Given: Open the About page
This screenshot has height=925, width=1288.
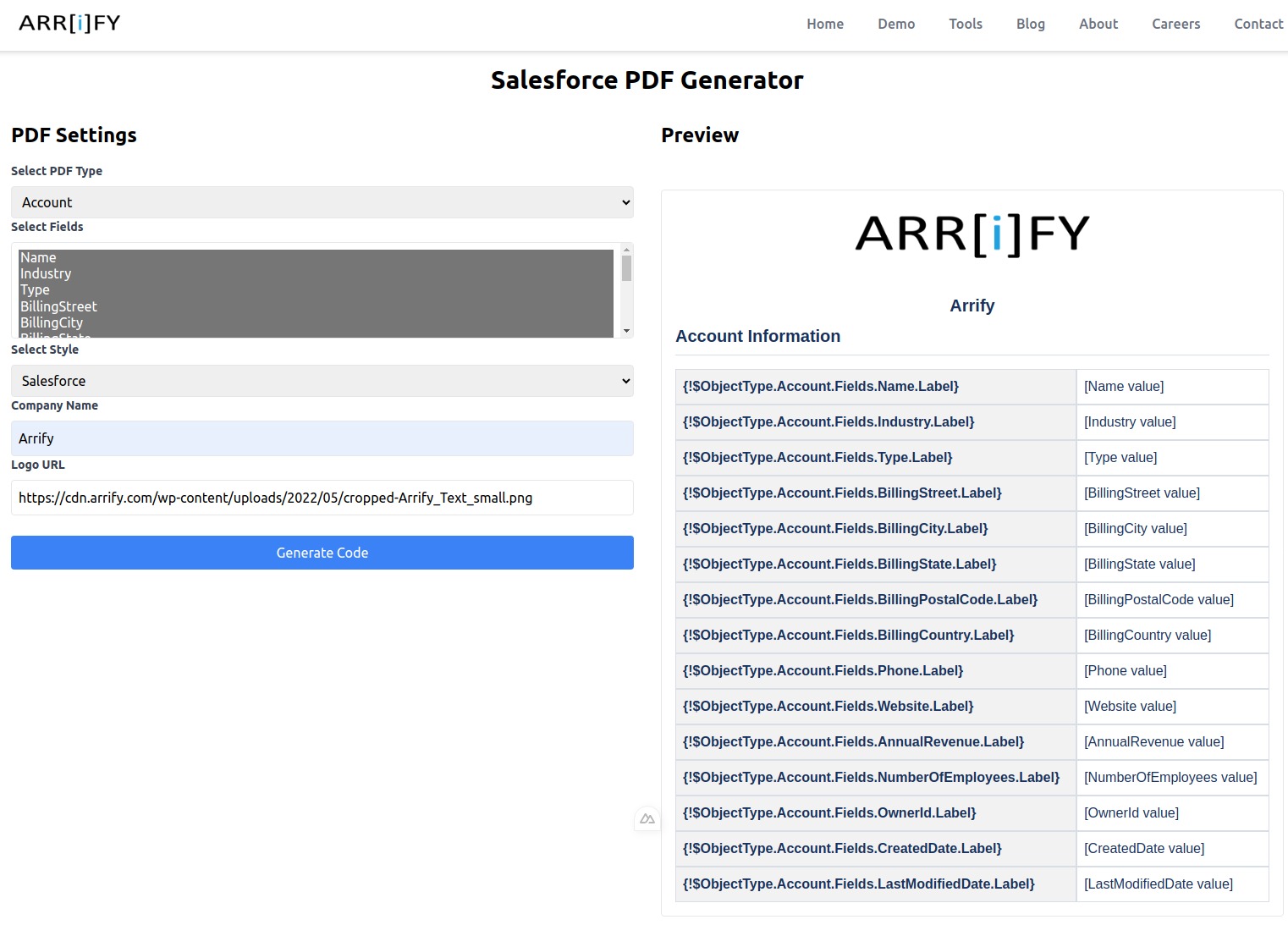Looking at the screenshot, I should [1098, 24].
